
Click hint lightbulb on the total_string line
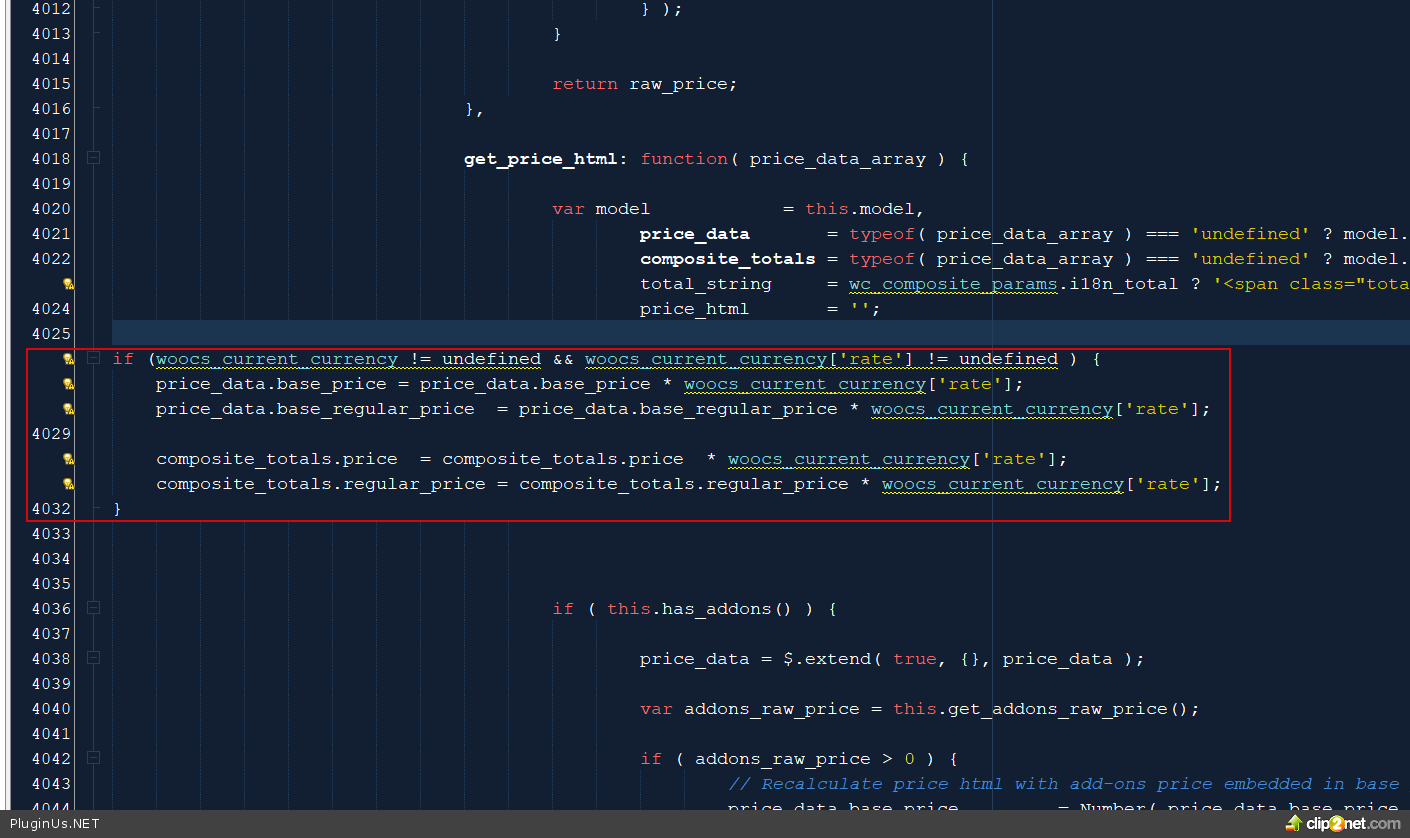click(68, 284)
